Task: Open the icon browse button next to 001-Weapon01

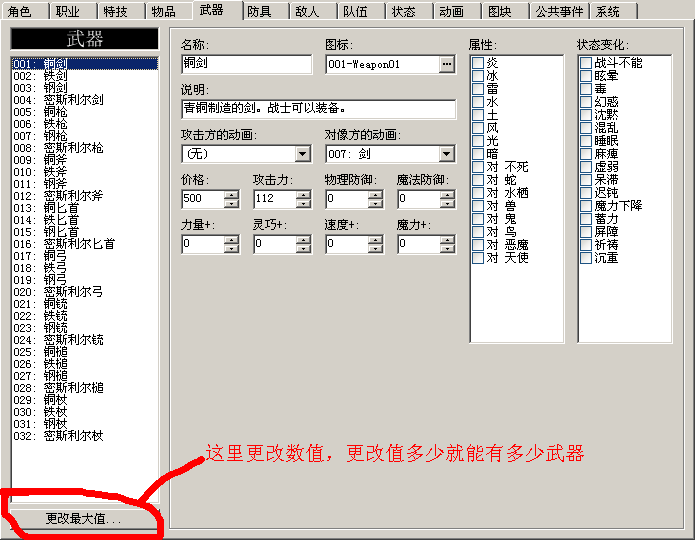Action: tap(447, 64)
